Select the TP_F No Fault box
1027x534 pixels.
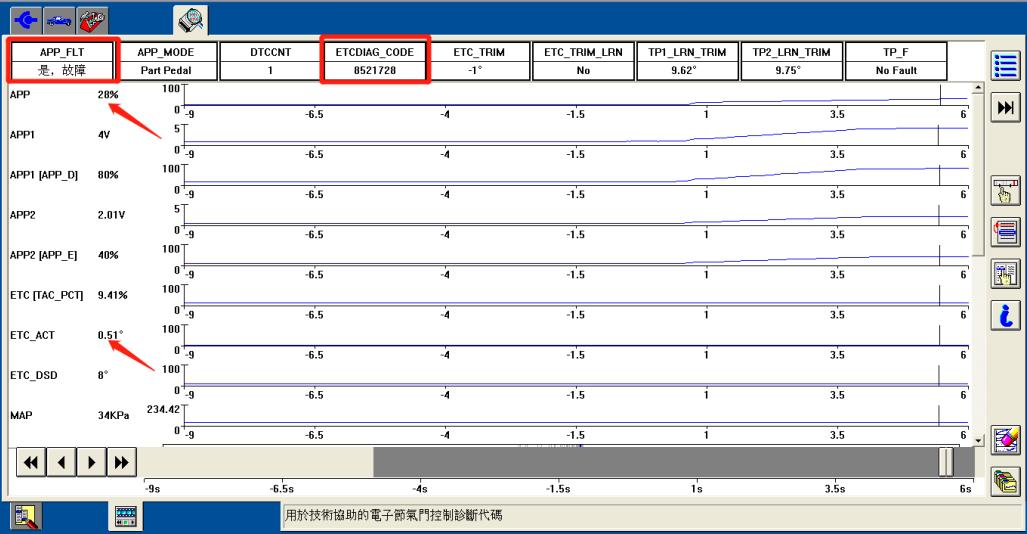(896, 61)
